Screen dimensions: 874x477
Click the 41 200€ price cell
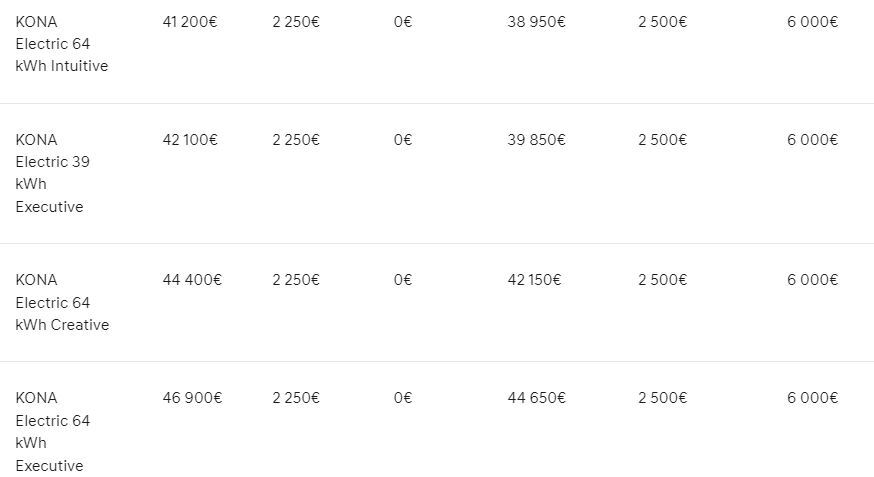click(x=190, y=22)
